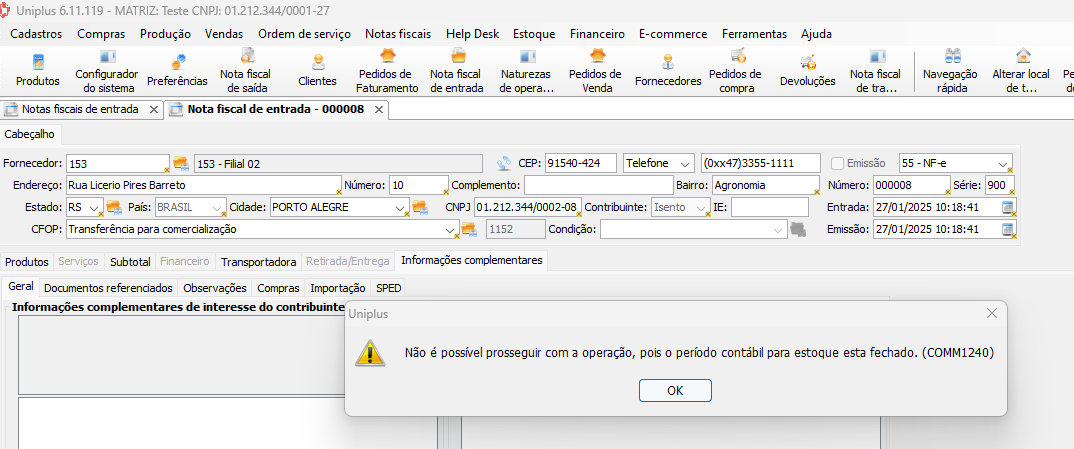This screenshot has width=1074, height=449.
Task: Switch to the Transportadora tab
Action: pos(259,261)
